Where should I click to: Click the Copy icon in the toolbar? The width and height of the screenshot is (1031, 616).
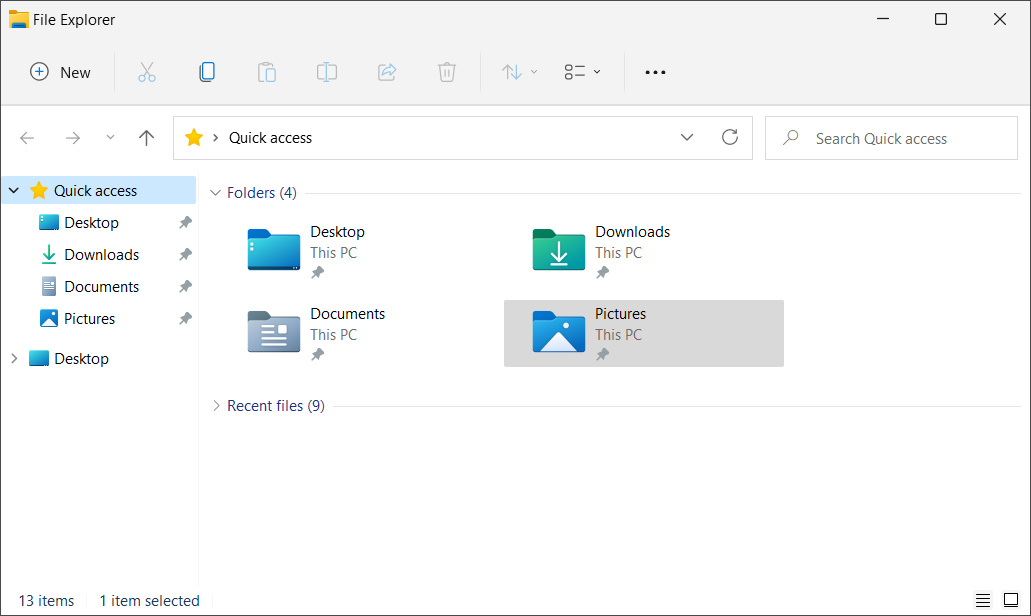pos(206,72)
